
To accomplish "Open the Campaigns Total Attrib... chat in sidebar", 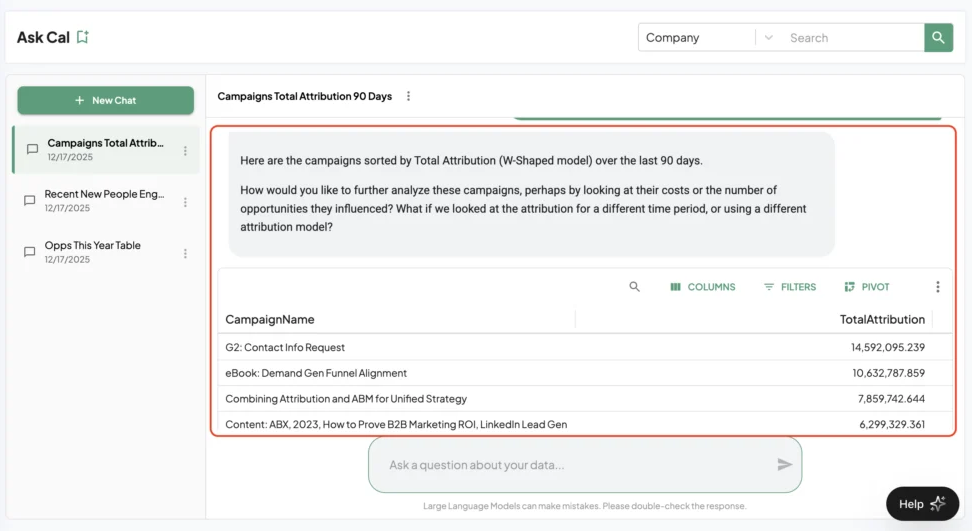I will pyautogui.click(x=106, y=150).
